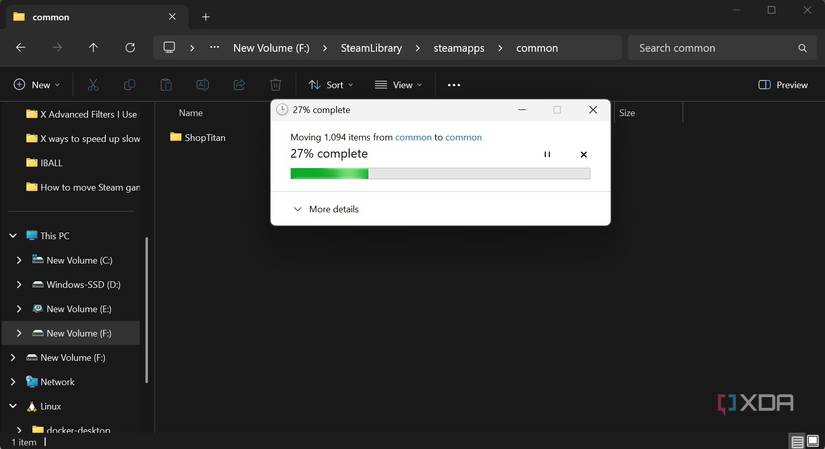This screenshot has height=449, width=825.
Task: Click the Copy icon in toolbar
Action: click(x=129, y=85)
